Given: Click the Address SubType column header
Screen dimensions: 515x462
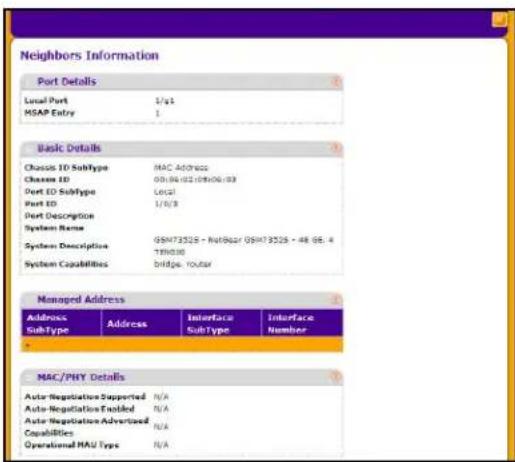Looking at the screenshot, I should point(61,323).
